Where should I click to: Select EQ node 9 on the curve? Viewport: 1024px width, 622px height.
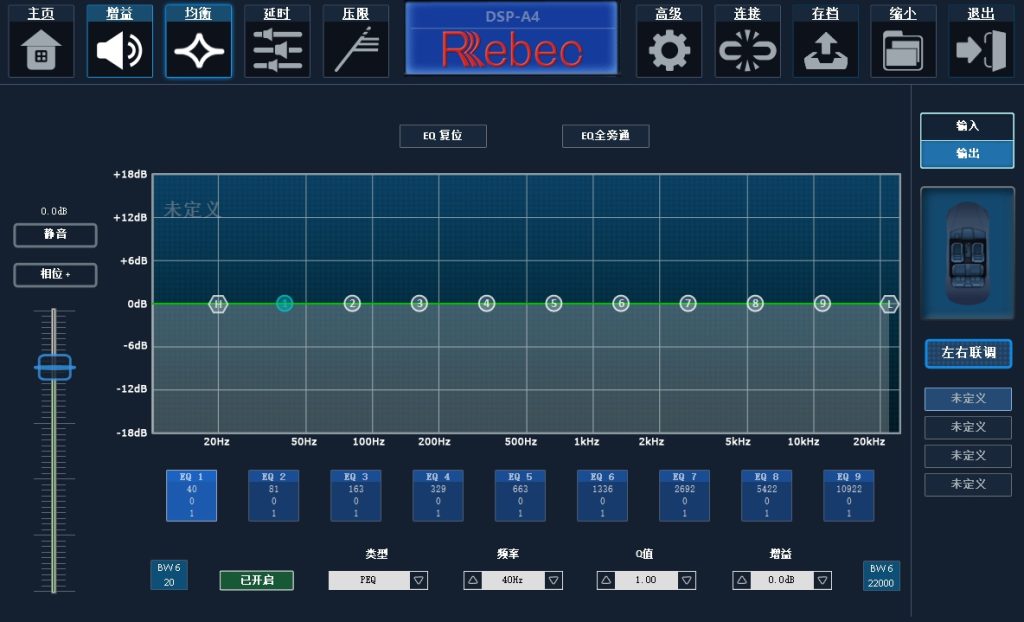pos(822,303)
